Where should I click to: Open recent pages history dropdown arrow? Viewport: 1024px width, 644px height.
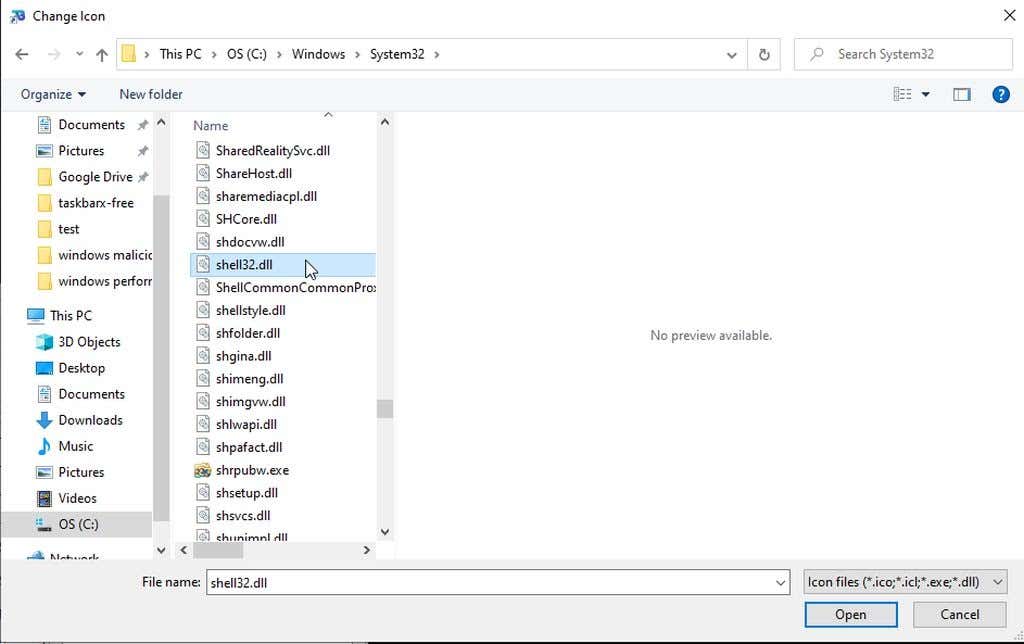(79, 54)
